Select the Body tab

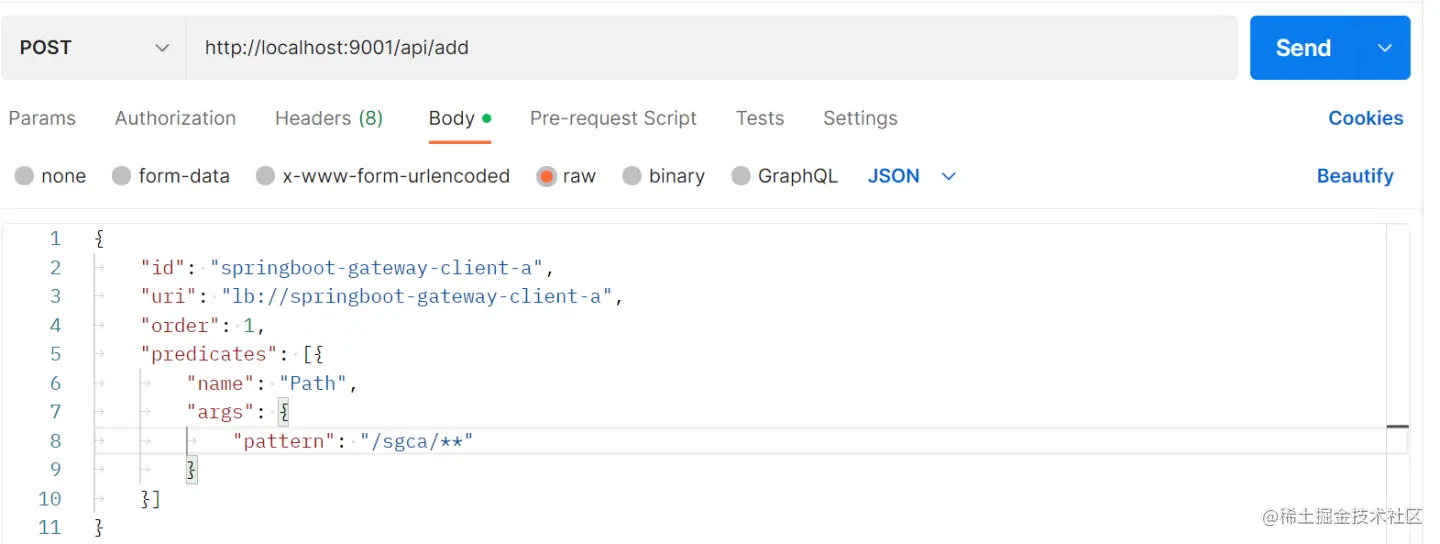pos(452,118)
